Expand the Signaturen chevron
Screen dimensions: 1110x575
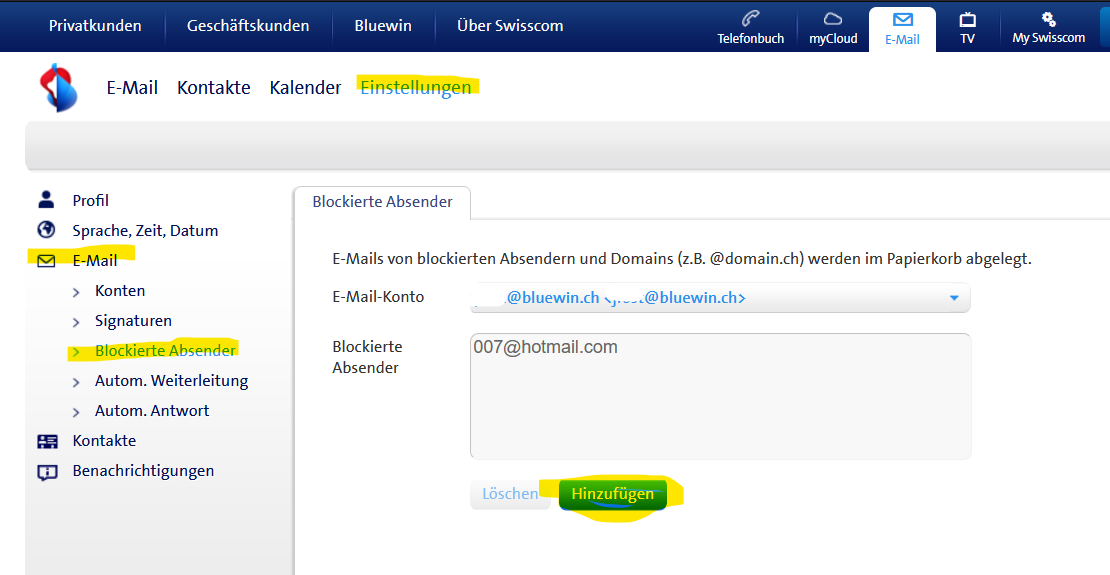tap(76, 322)
